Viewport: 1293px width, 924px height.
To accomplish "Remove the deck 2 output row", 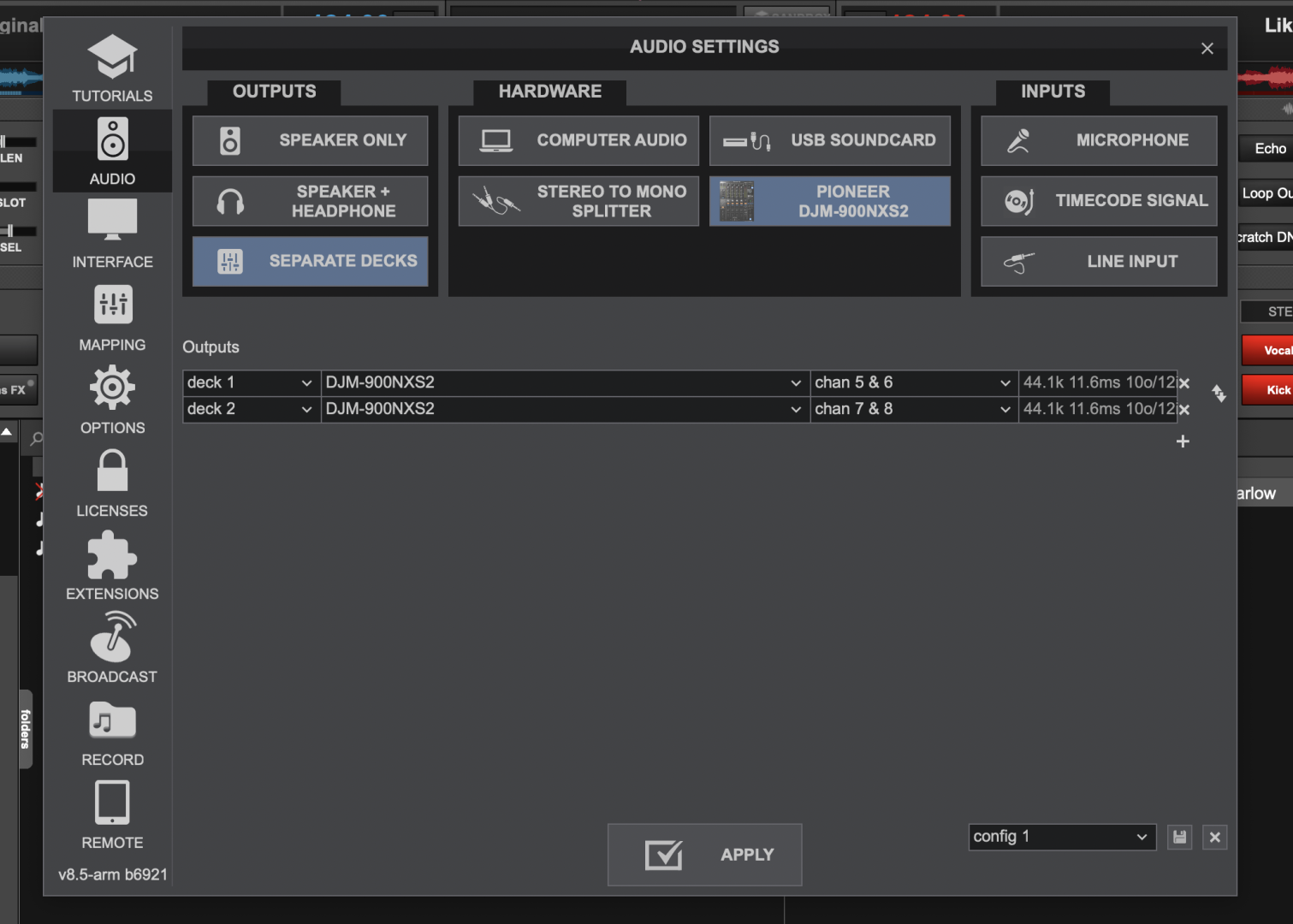I will [x=1184, y=410].
